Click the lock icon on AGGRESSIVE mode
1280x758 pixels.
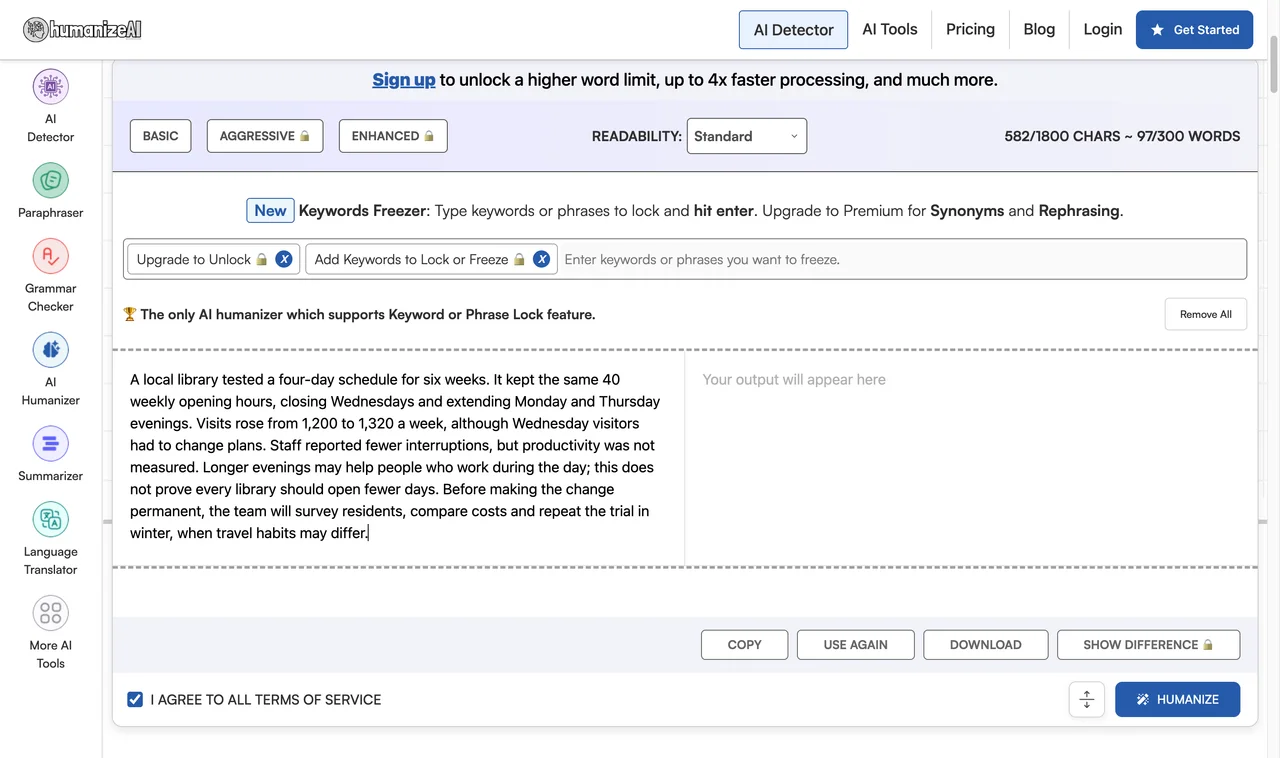[305, 136]
